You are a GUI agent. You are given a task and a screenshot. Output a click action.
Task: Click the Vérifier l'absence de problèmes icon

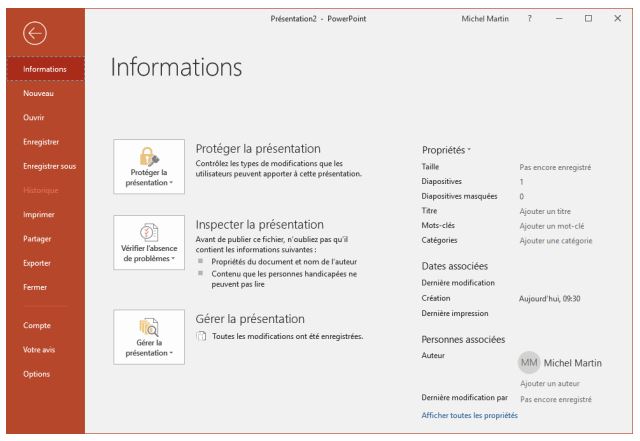pyautogui.click(x=149, y=230)
